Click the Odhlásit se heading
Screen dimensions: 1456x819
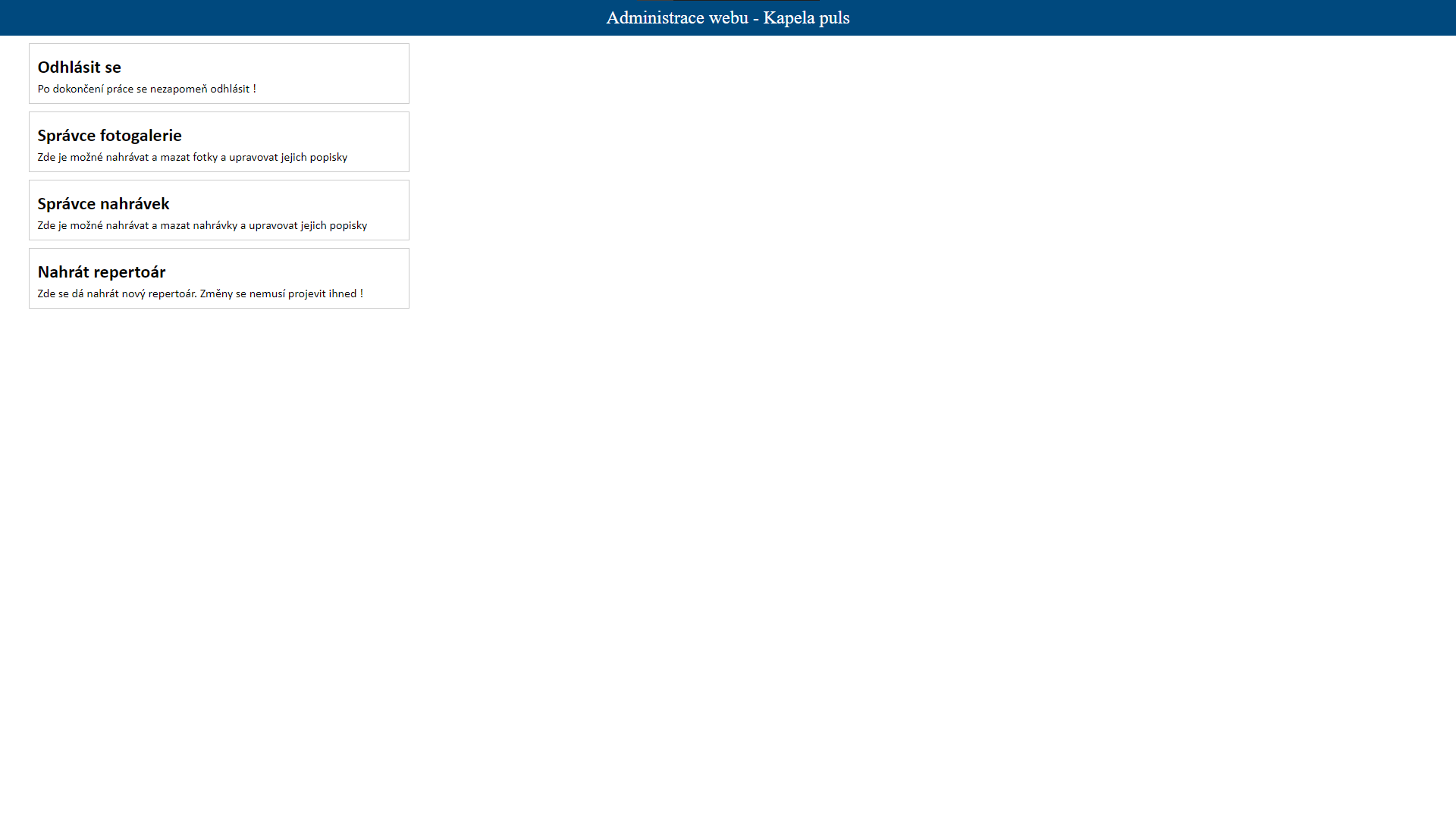(79, 67)
